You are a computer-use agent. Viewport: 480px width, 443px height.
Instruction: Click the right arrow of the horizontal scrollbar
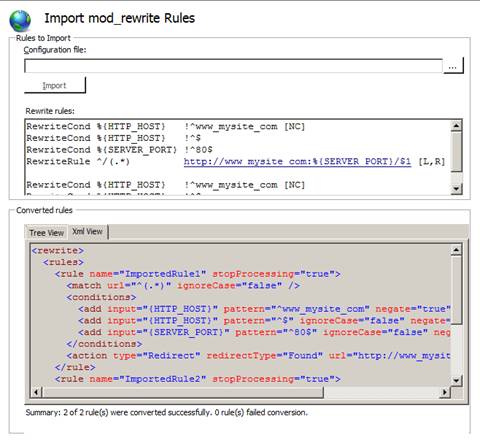point(445,392)
